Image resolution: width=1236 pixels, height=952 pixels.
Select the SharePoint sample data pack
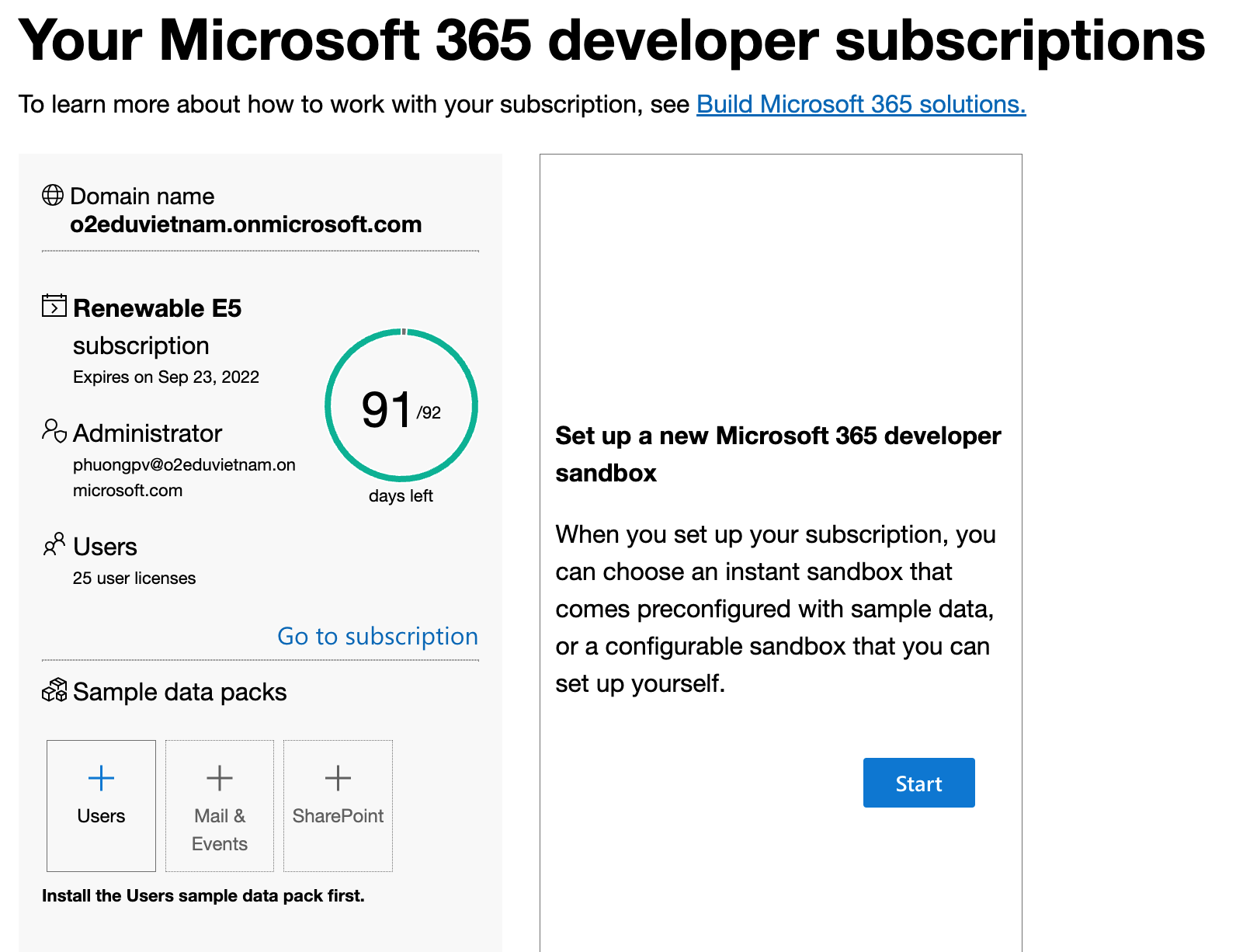[338, 806]
